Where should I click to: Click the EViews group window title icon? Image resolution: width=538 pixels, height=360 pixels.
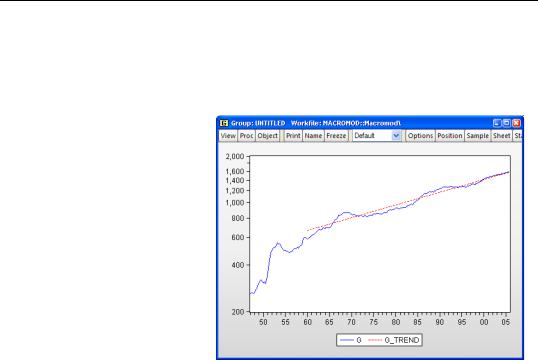[224, 123]
